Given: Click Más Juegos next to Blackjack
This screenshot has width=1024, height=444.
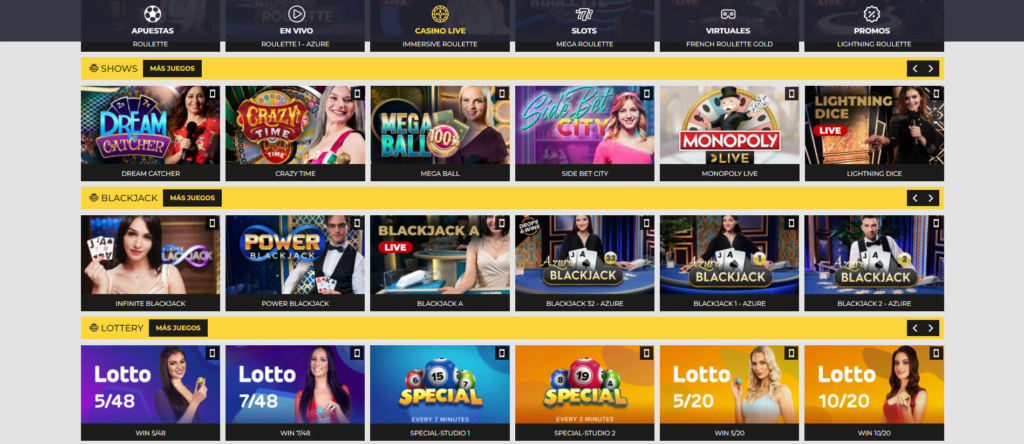Looking at the screenshot, I should (x=192, y=198).
